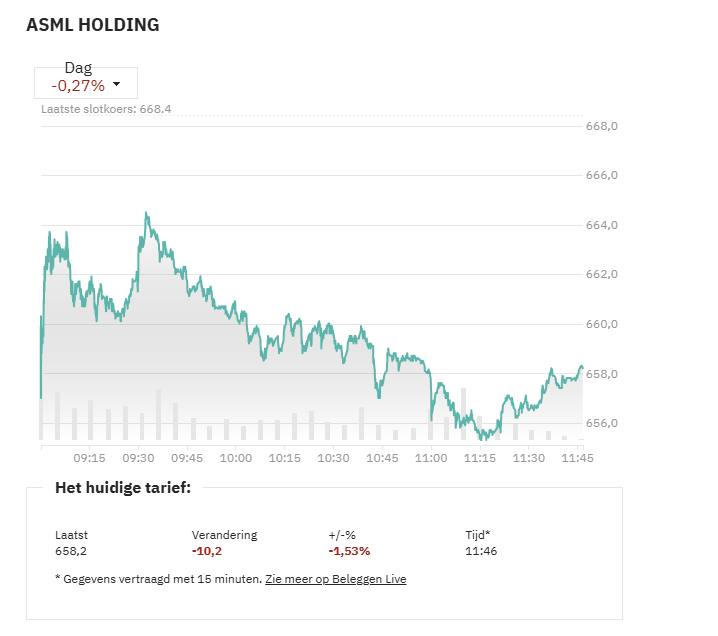Click the 664,0 price axis label
This screenshot has height=636, width=718.
pos(602,225)
